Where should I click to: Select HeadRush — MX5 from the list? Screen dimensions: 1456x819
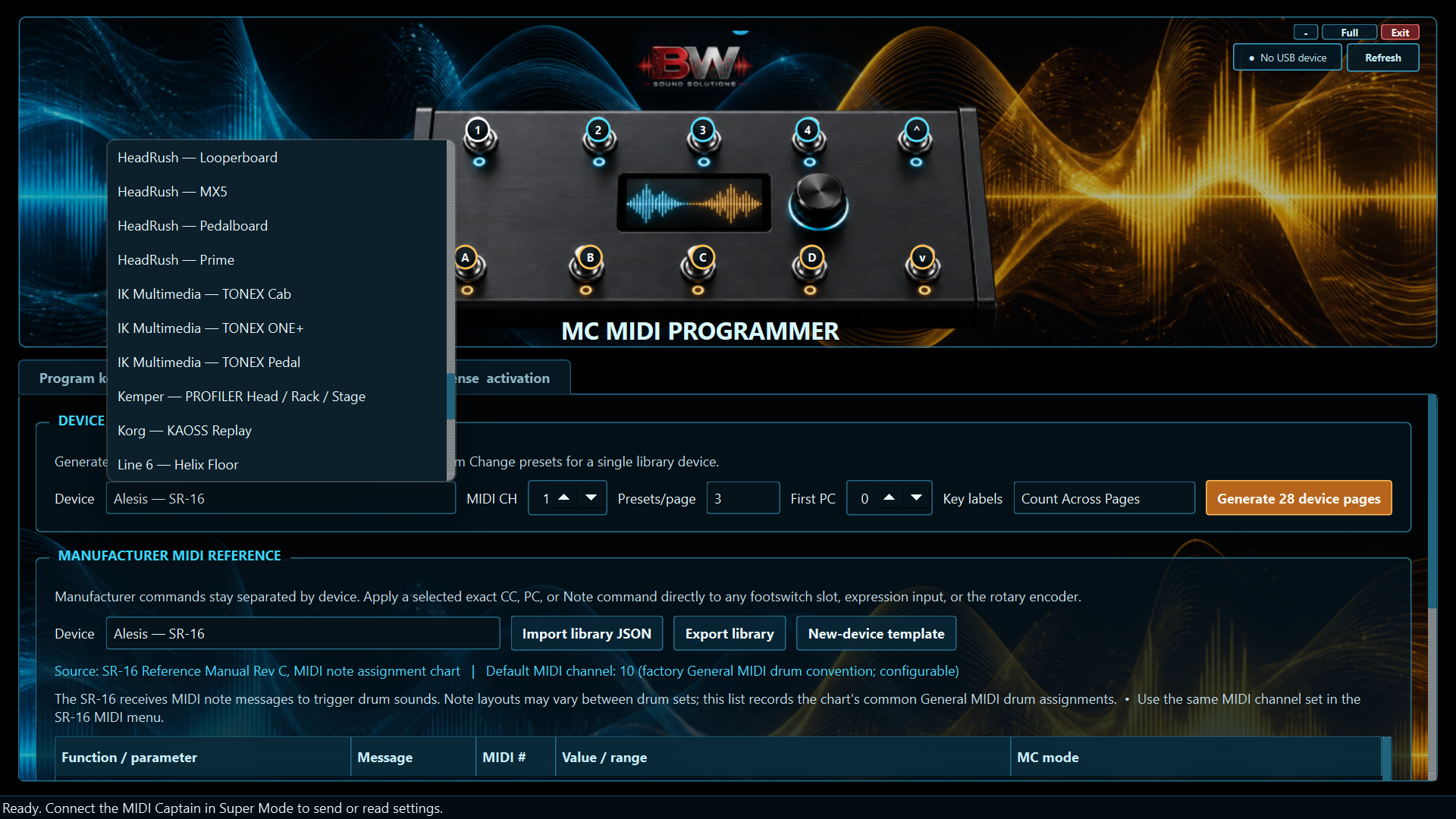click(x=277, y=192)
